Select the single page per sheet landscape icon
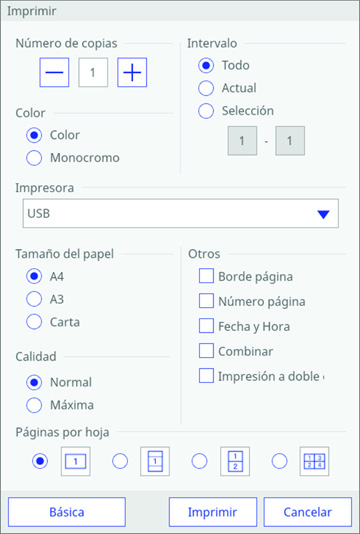The height and width of the screenshot is (534, 360). click(x=76, y=461)
